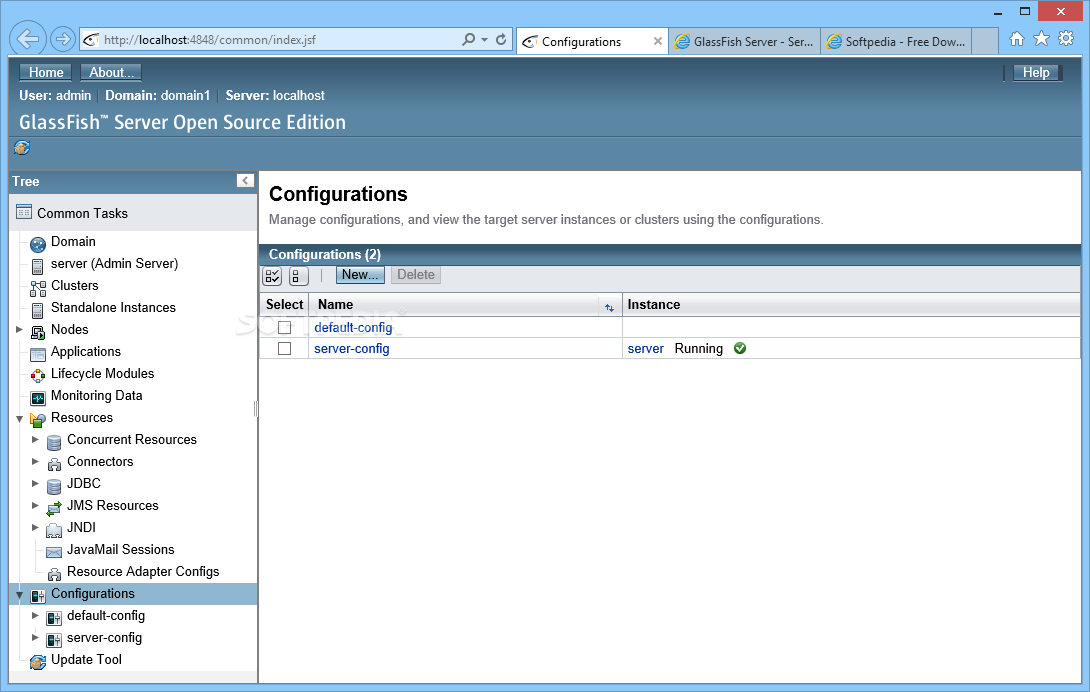Check the server-config row checkbox

[x=284, y=348]
